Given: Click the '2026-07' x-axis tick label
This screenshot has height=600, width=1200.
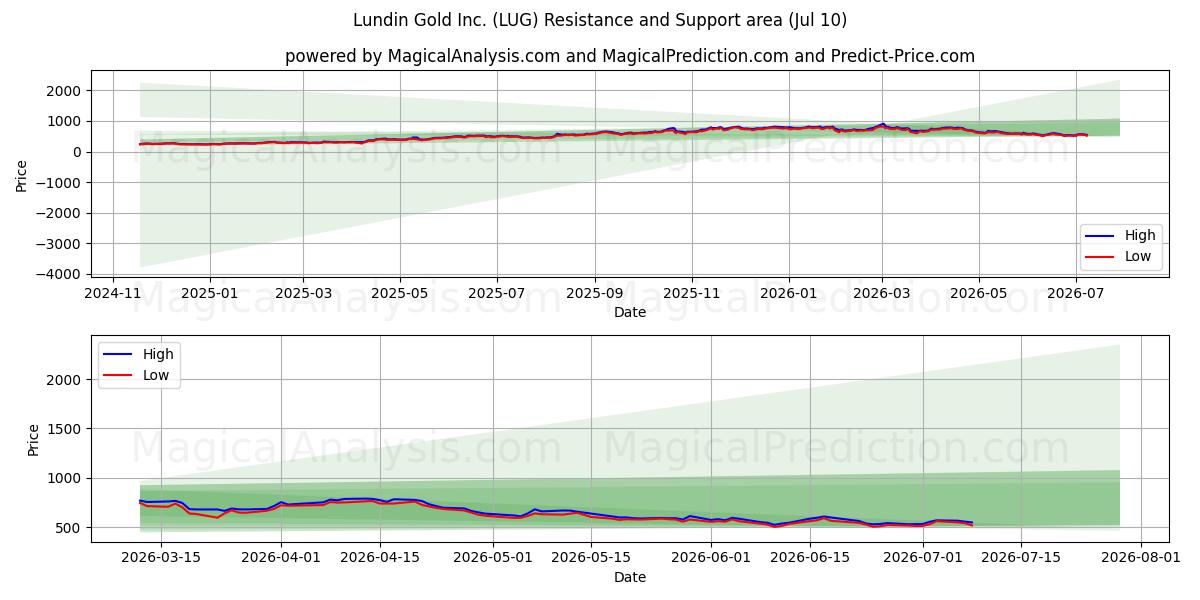Looking at the screenshot, I should (x=1076, y=293).
